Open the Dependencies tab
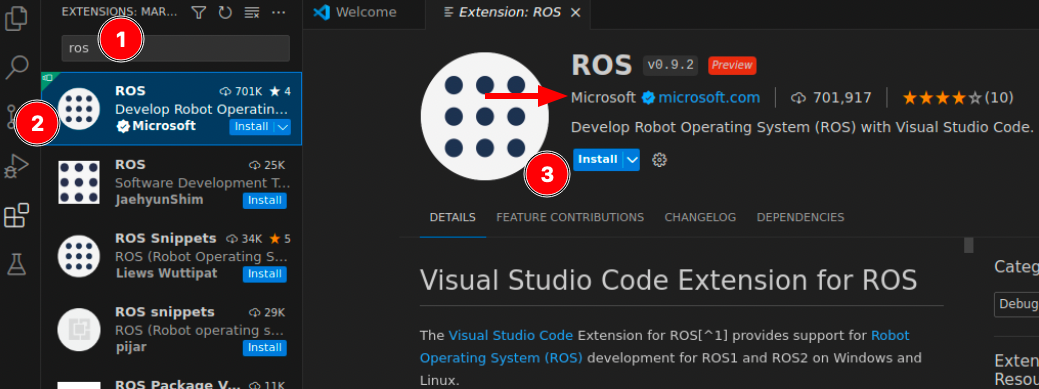Viewport: 1039px width, 389px height. 800,217
